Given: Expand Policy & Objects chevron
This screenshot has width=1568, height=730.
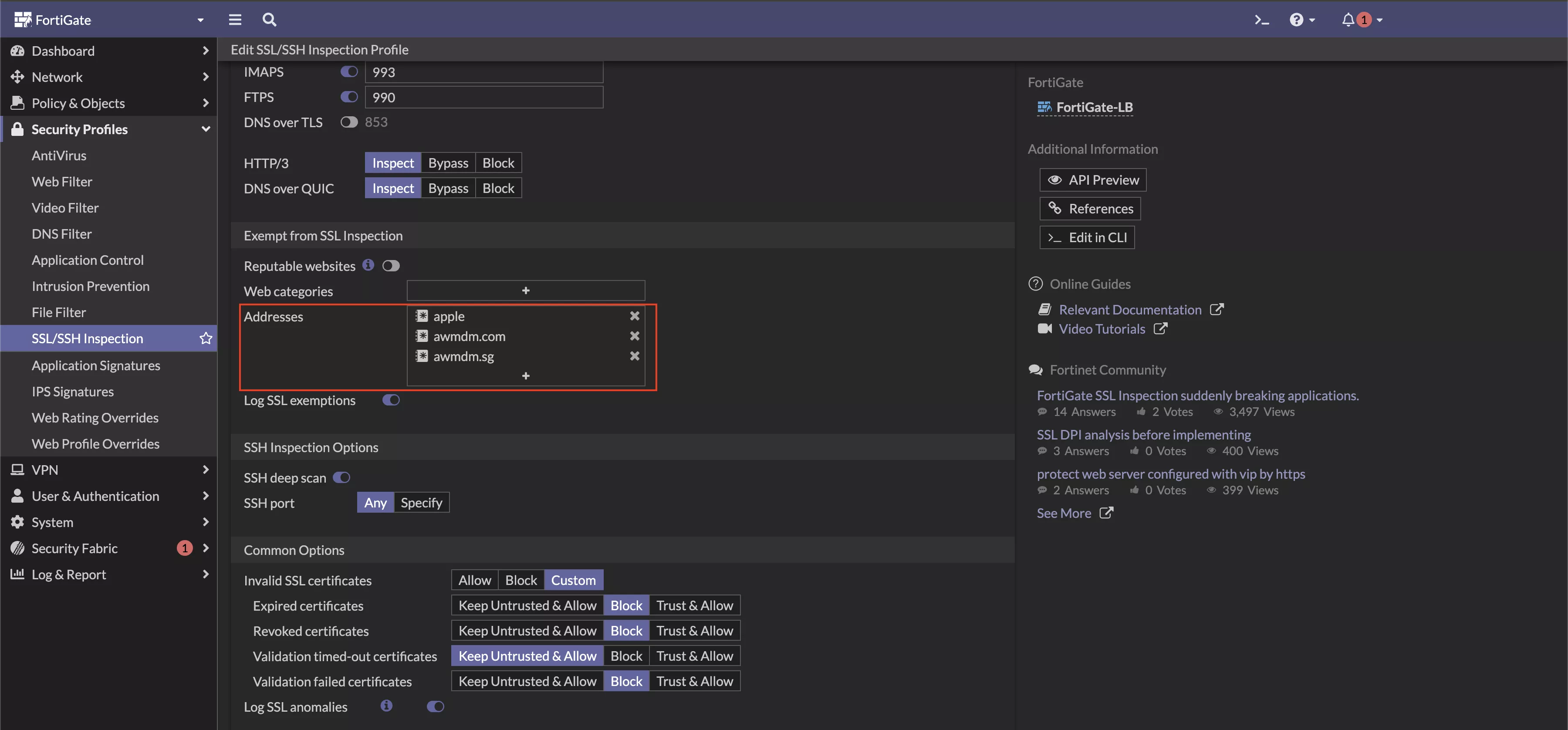Looking at the screenshot, I should click(205, 103).
